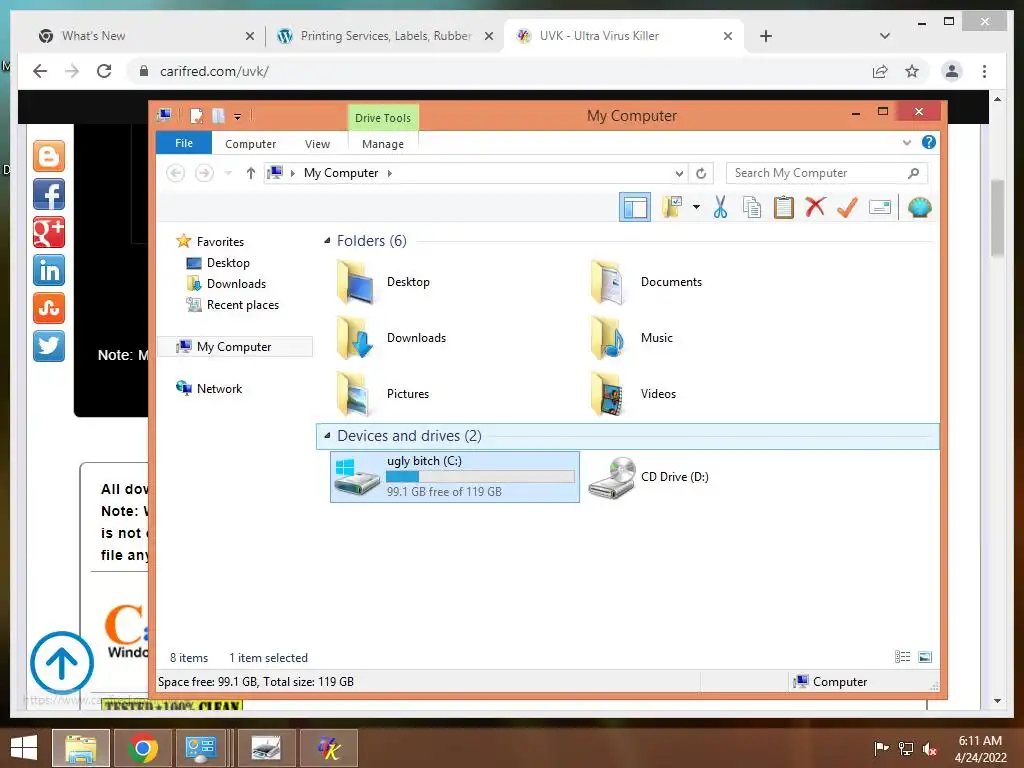Click the Copy icon in explorer toolbar
Screen dimensions: 1024x768
[752, 208]
